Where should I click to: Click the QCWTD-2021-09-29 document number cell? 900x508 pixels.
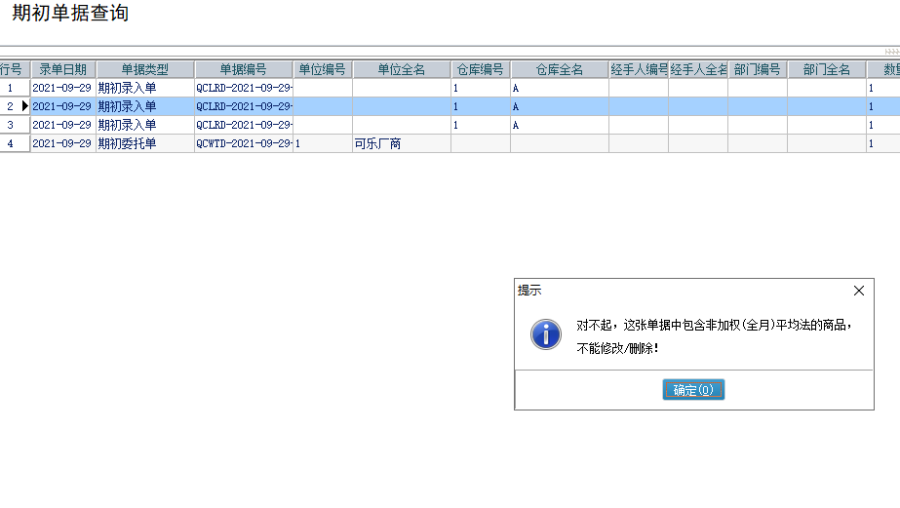coord(243,144)
